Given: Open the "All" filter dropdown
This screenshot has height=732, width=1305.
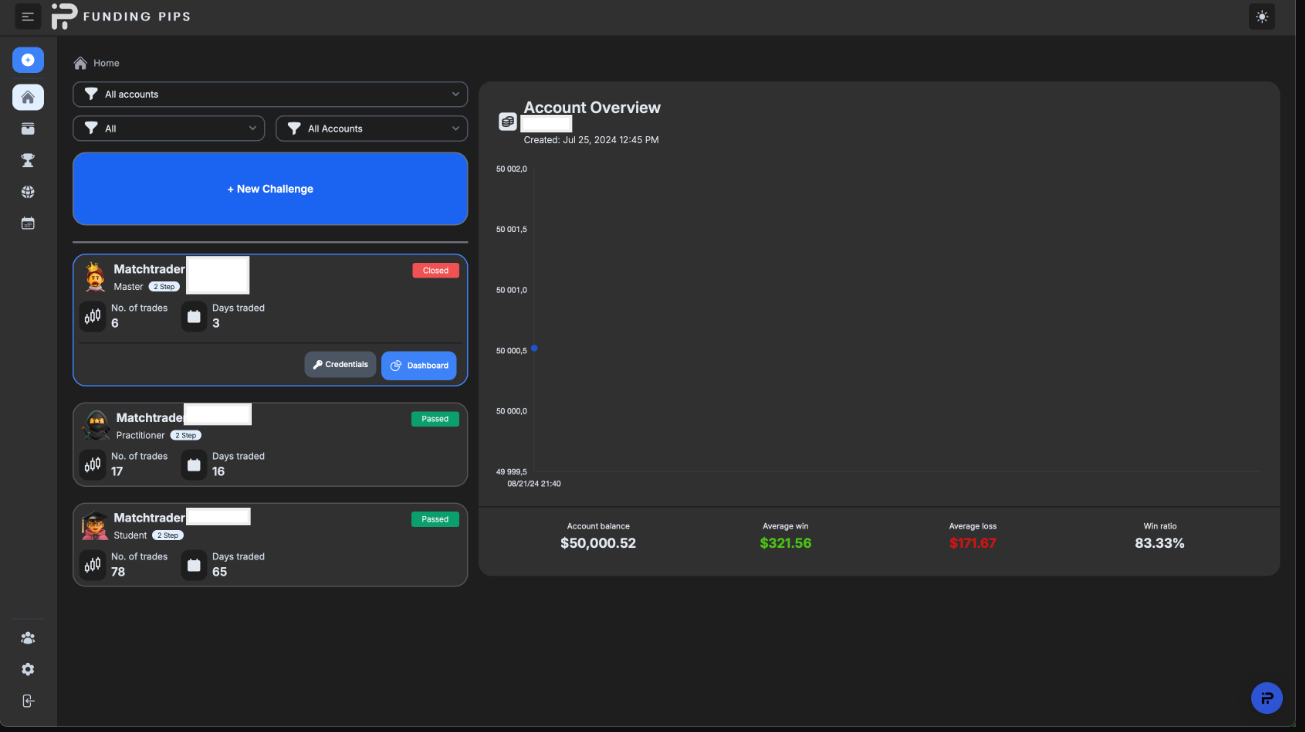Looking at the screenshot, I should tap(169, 128).
